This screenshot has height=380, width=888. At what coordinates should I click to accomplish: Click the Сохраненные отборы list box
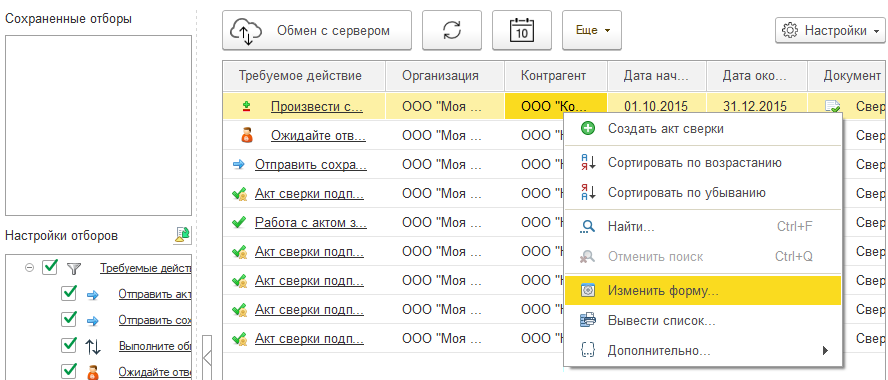[x=99, y=125]
